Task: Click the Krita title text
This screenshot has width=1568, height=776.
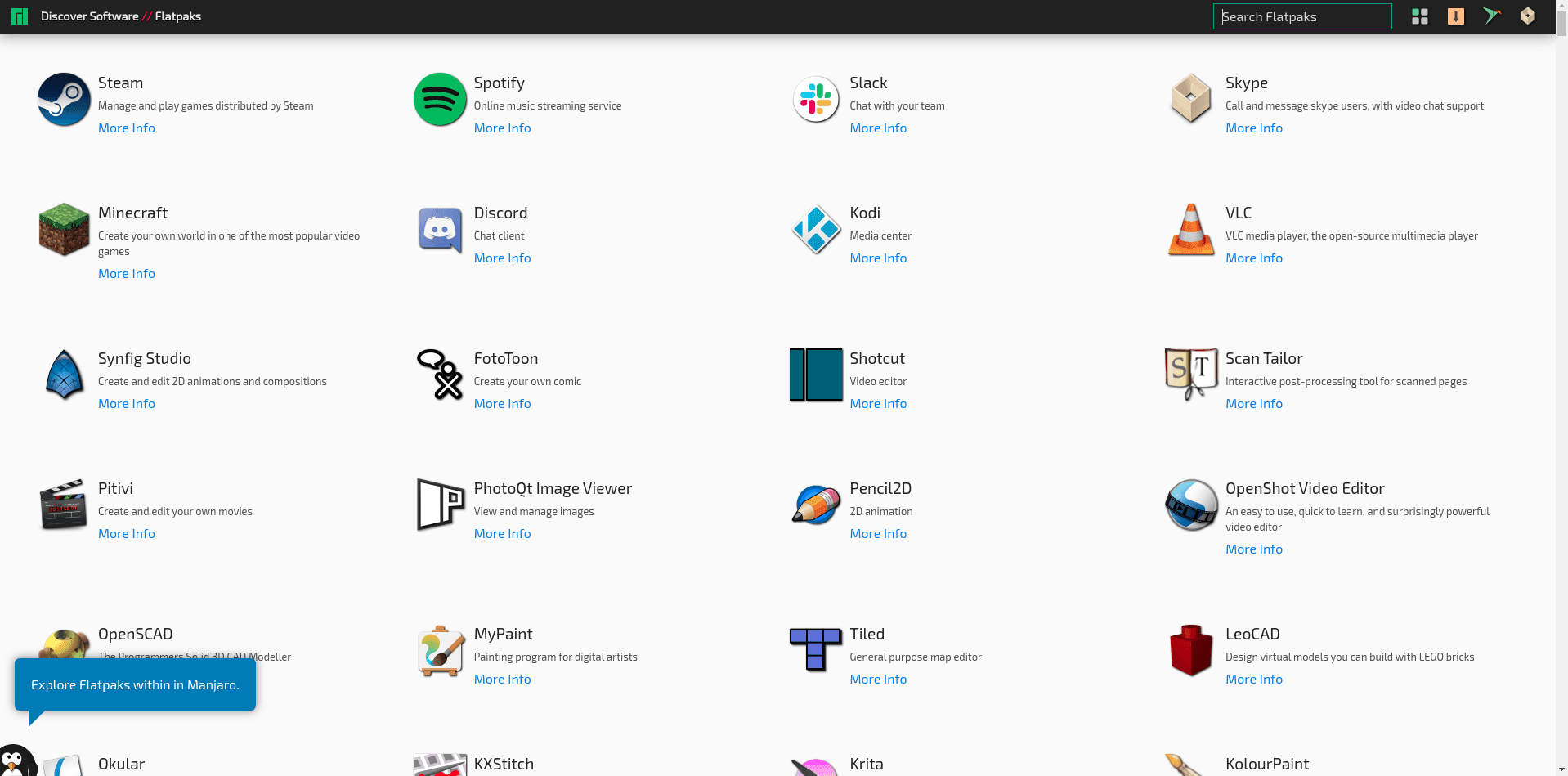Action: coord(867,765)
